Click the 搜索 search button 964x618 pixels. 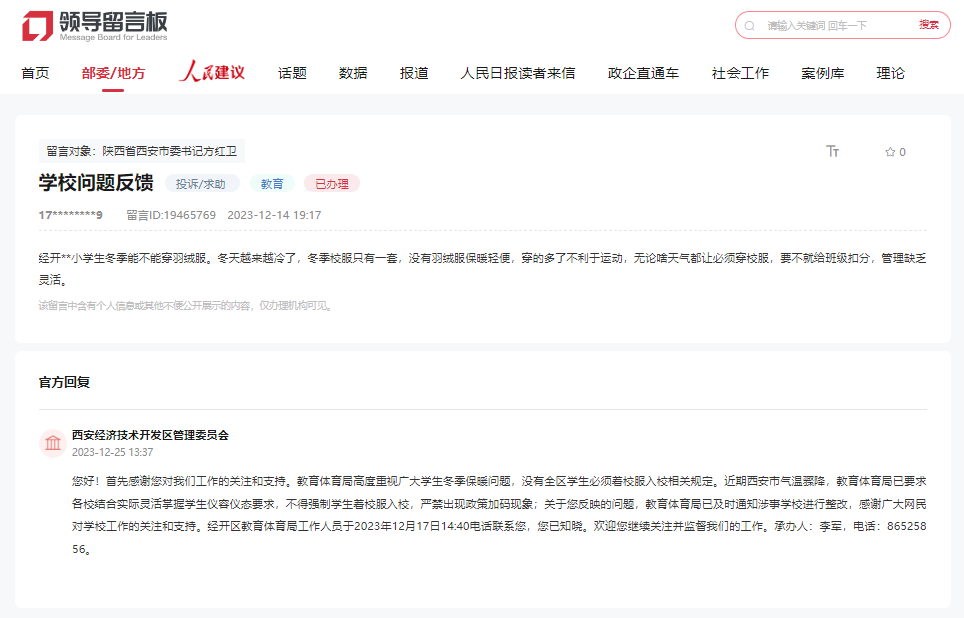(930, 25)
